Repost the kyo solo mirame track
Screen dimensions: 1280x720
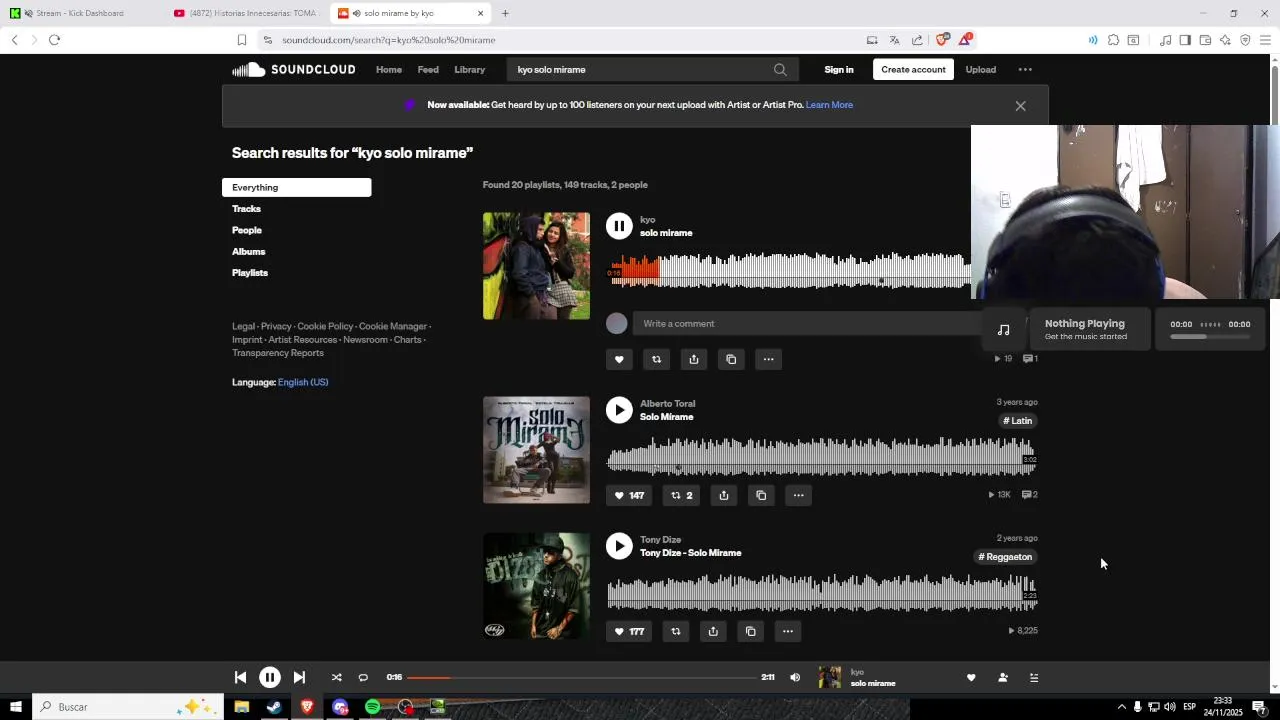(x=656, y=359)
